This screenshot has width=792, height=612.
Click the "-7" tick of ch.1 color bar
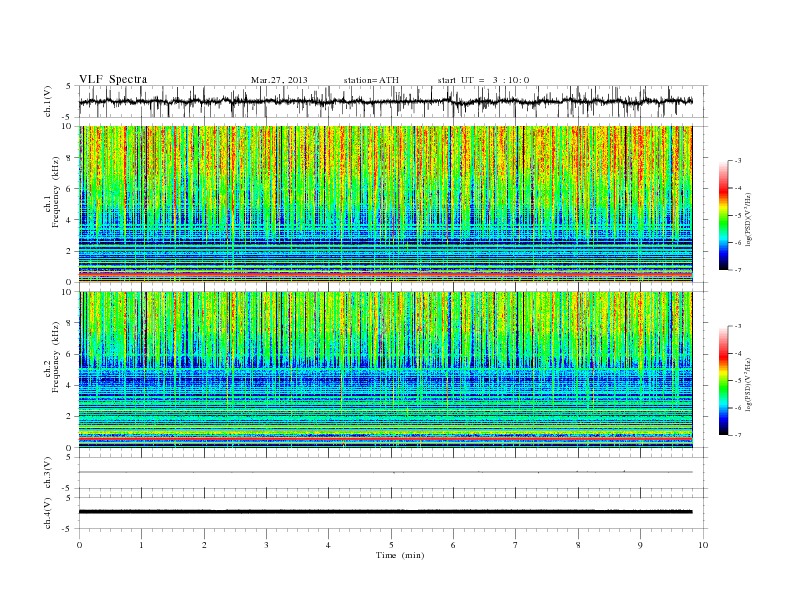click(x=737, y=270)
